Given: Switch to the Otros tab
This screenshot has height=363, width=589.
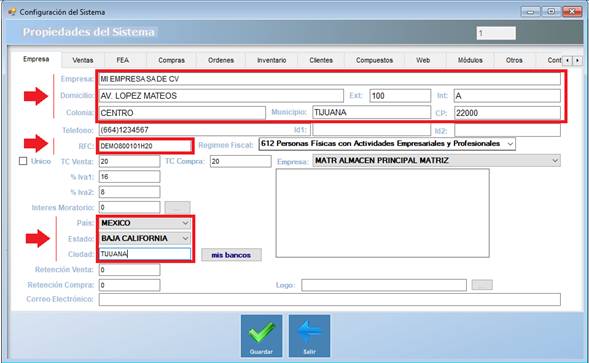Looking at the screenshot, I should (x=514, y=60).
